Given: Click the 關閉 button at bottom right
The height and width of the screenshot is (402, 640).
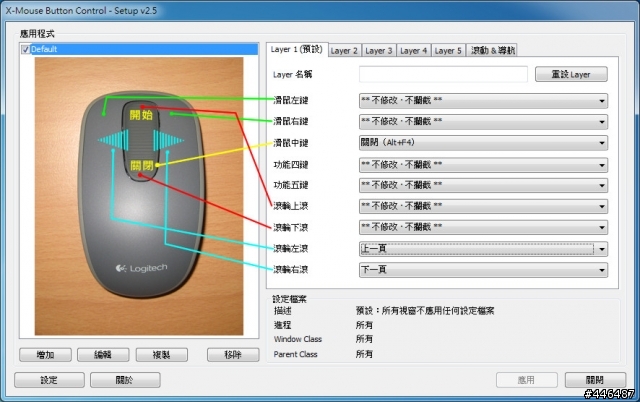Looking at the screenshot, I should click(595, 380).
